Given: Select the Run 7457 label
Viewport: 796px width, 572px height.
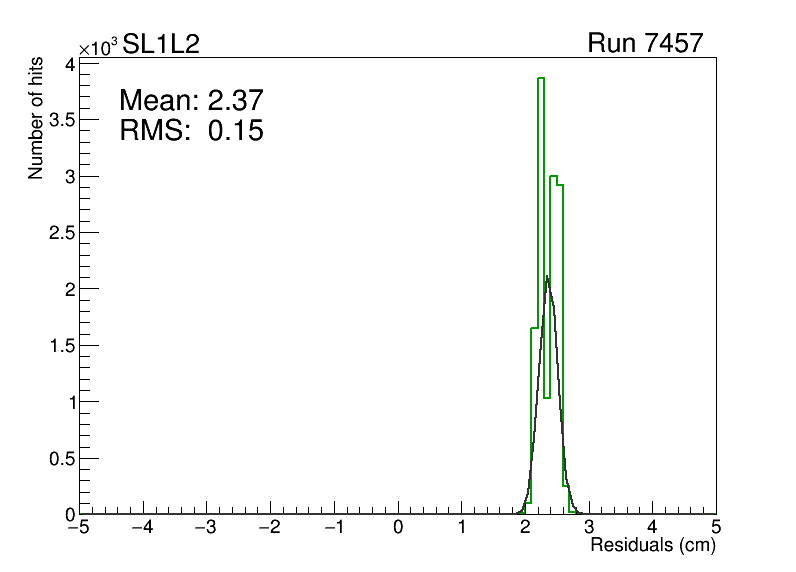Looking at the screenshot, I should [x=645, y=44].
